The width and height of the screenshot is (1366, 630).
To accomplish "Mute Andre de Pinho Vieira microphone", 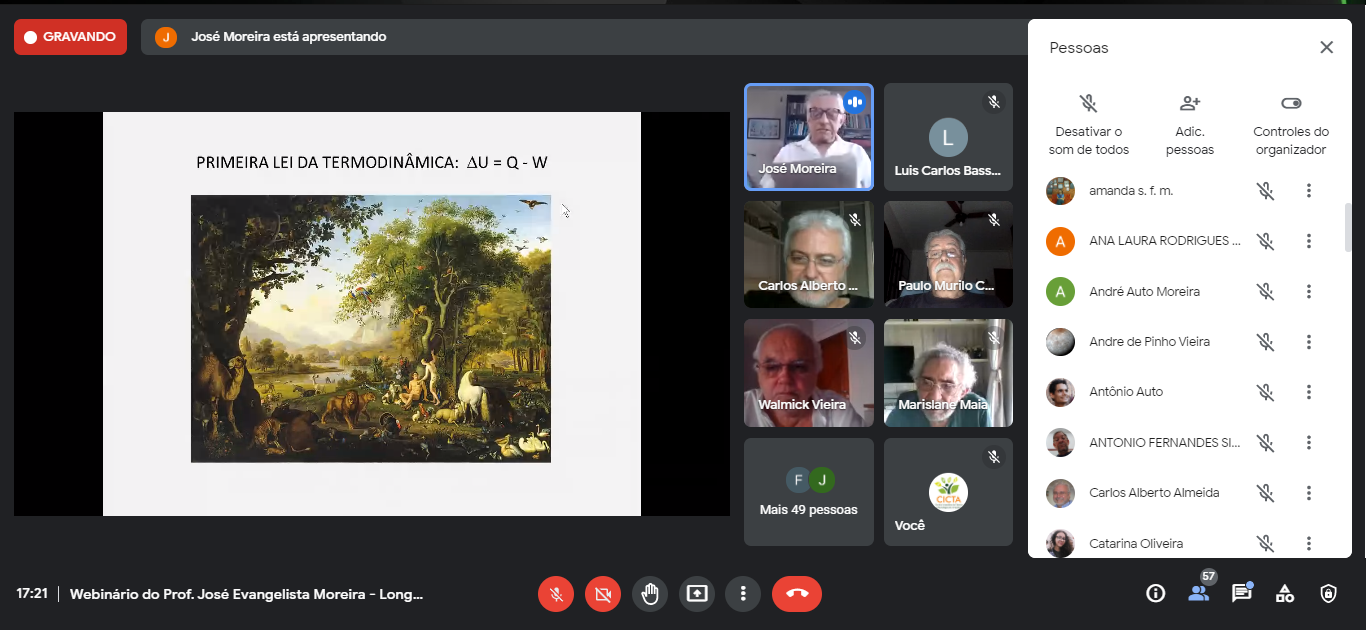I will pyautogui.click(x=1266, y=342).
